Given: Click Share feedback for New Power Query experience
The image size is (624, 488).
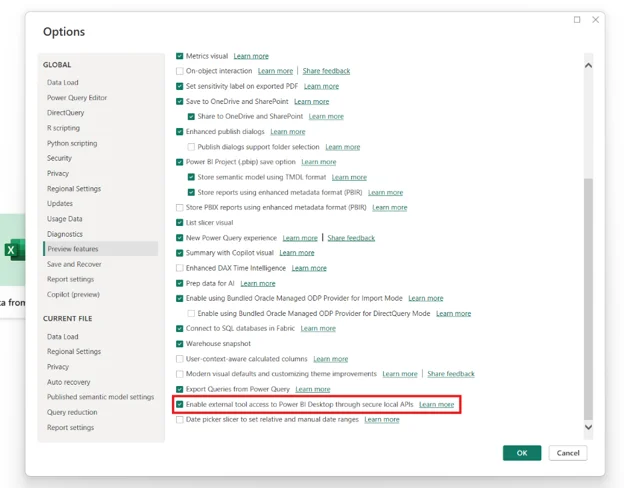Looking at the screenshot, I should click(x=351, y=238).
